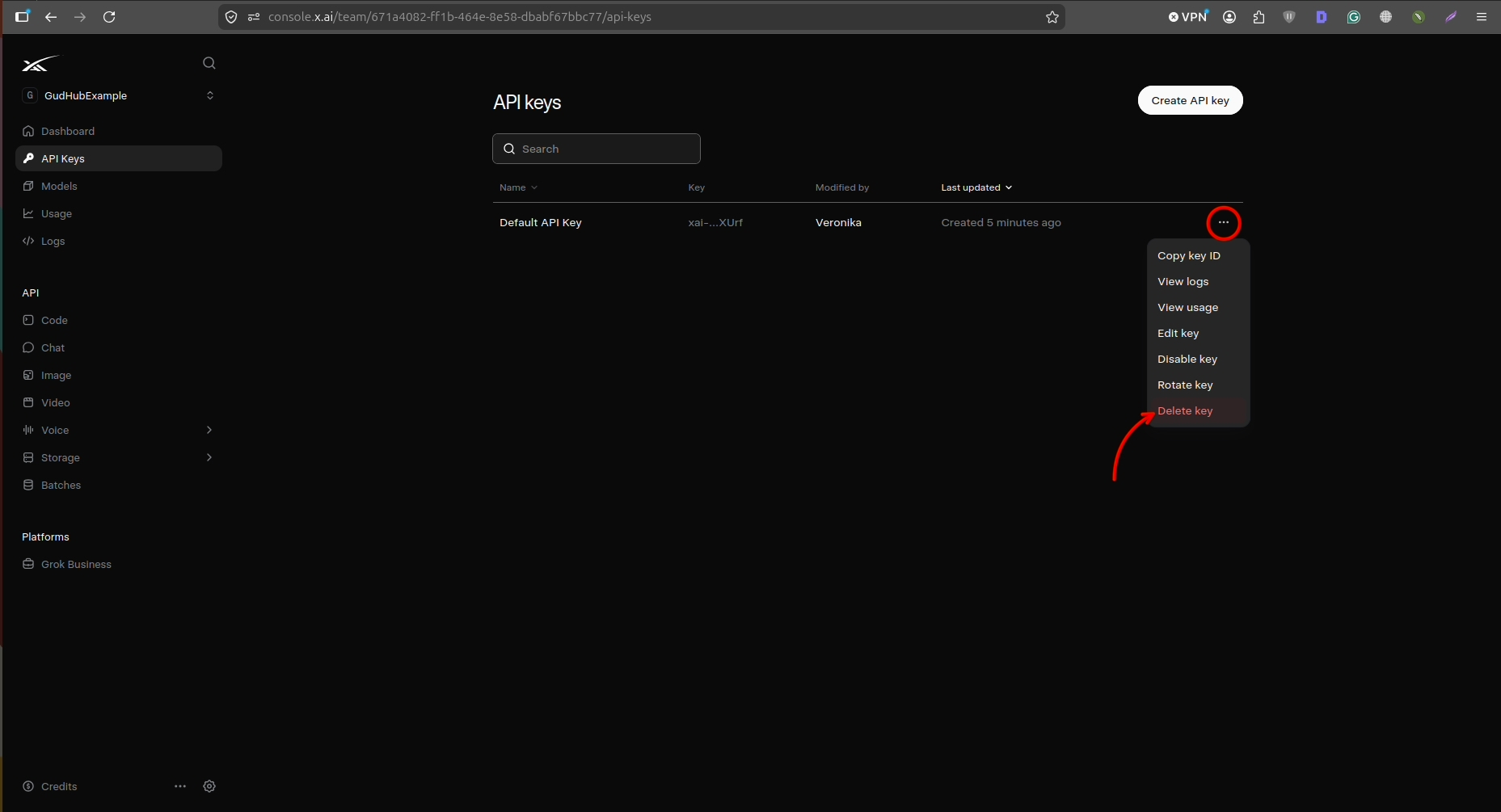Click the row's three-dot actions button

tap(1224, 222)
